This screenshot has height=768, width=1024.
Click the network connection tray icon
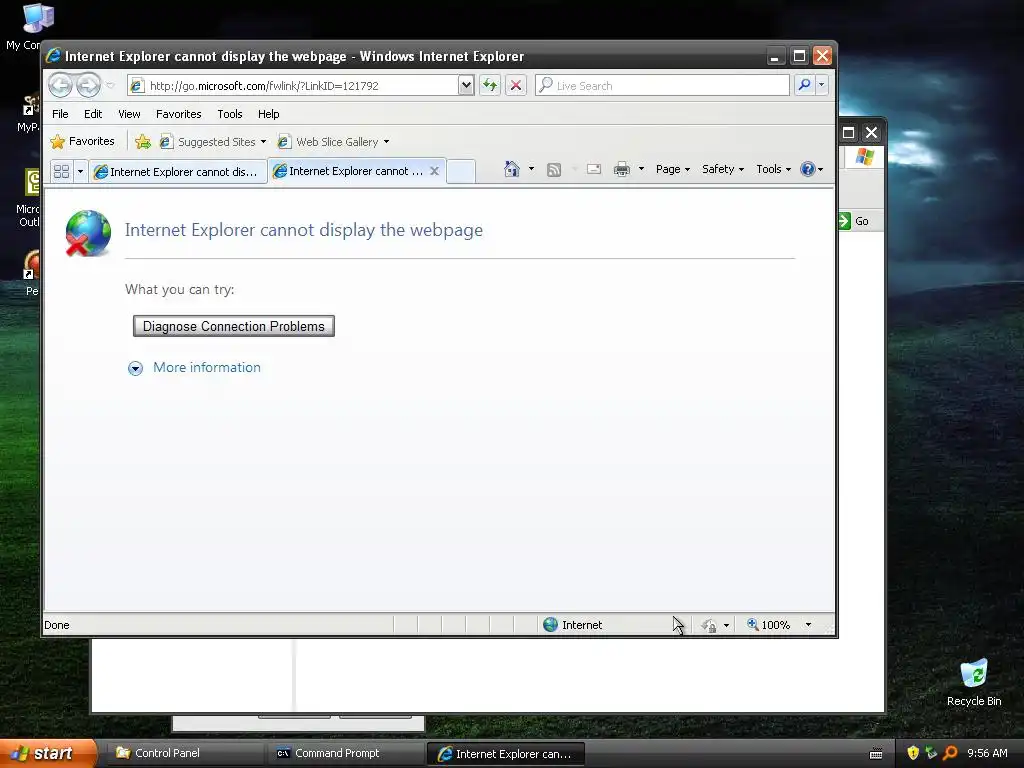[x=931, y=753]
